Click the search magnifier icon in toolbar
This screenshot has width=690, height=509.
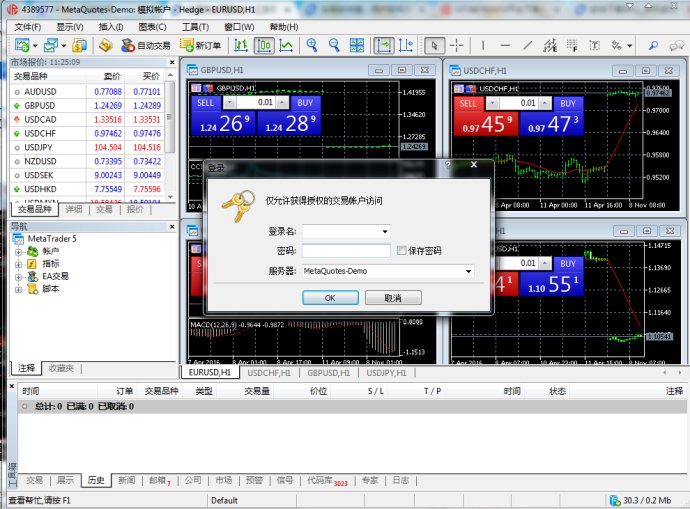tap(653, 45)
